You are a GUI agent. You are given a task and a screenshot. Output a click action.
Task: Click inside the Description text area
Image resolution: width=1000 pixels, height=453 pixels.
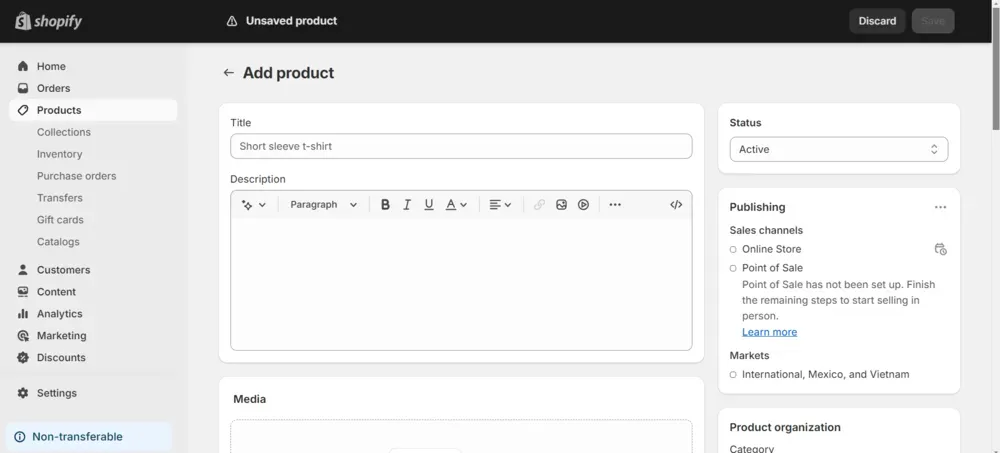pyautogui.click(x=461, y=284)
